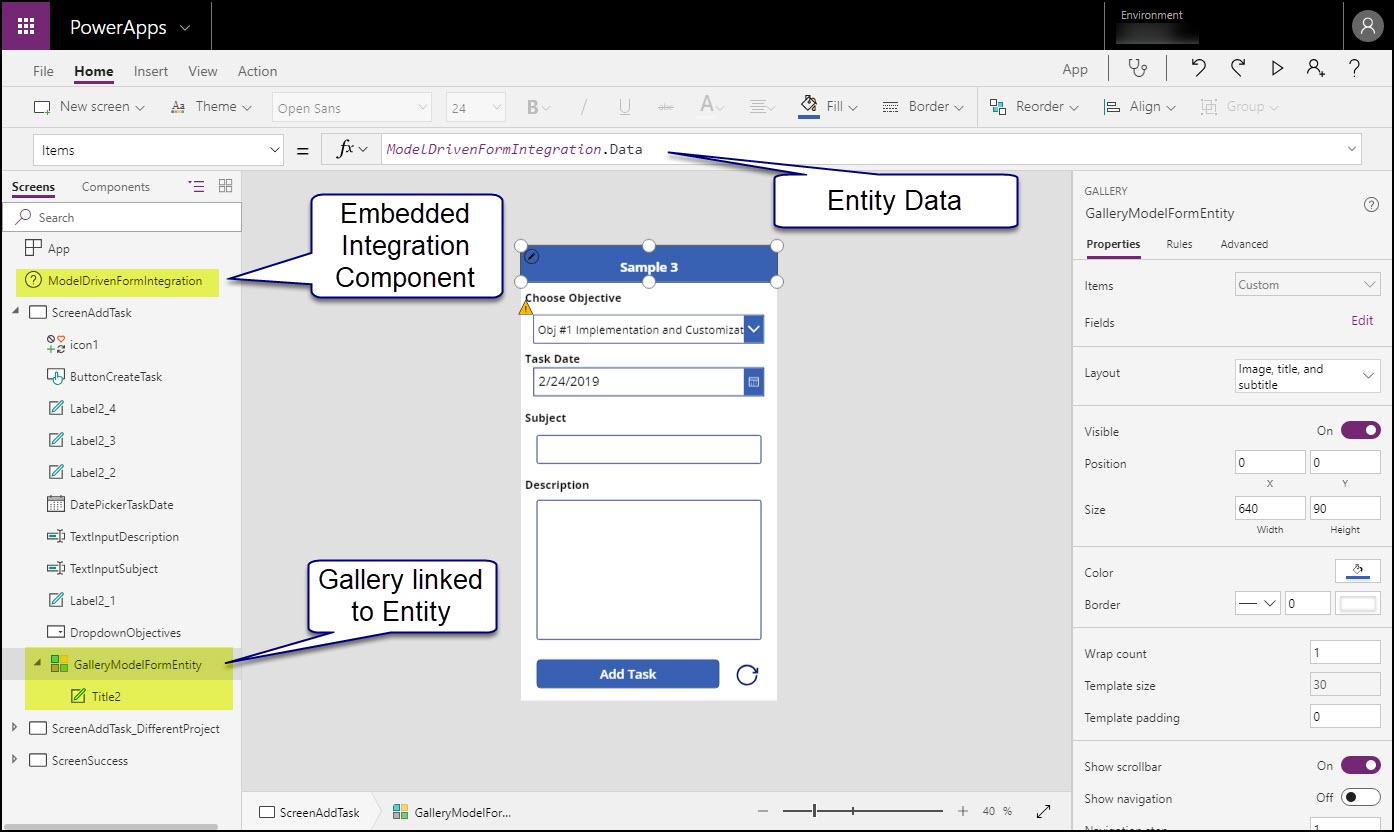Switch to the Advanced tab
The image size is (1394, 832).
pos(1244,244)
